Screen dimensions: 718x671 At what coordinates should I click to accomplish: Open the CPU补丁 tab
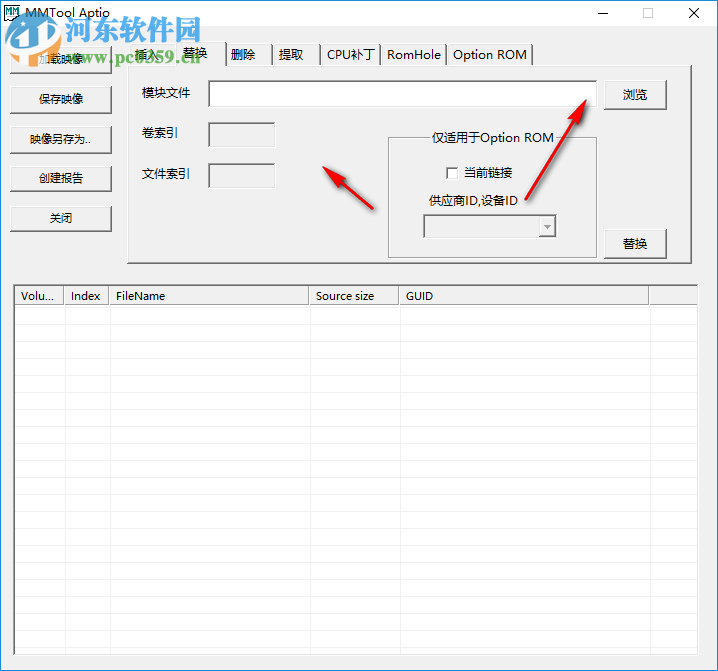[x=351, y=55]
